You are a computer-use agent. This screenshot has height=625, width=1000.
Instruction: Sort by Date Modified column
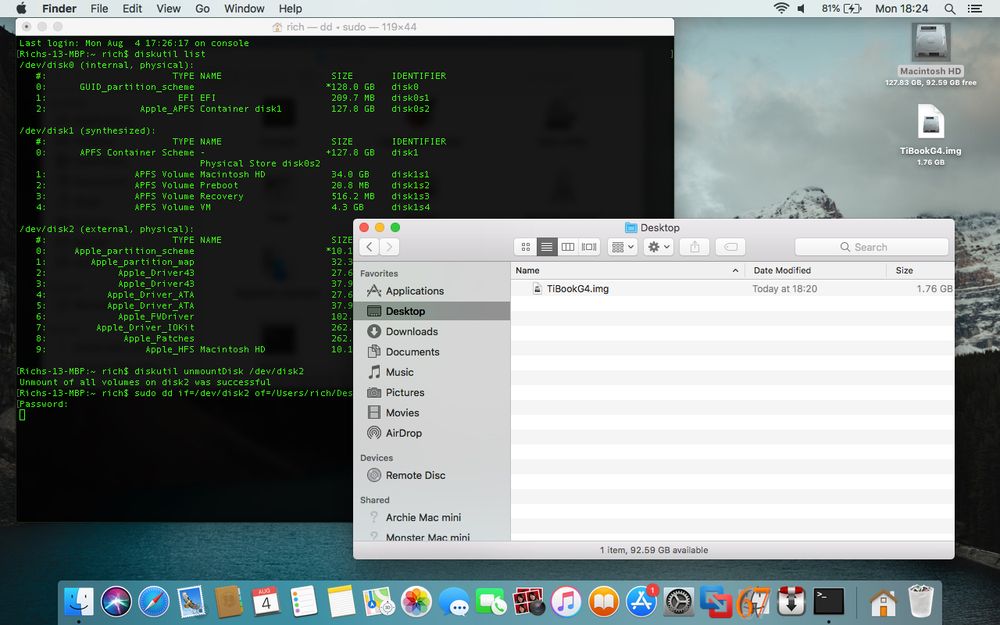pyautogui.click(x=816, y=270)
